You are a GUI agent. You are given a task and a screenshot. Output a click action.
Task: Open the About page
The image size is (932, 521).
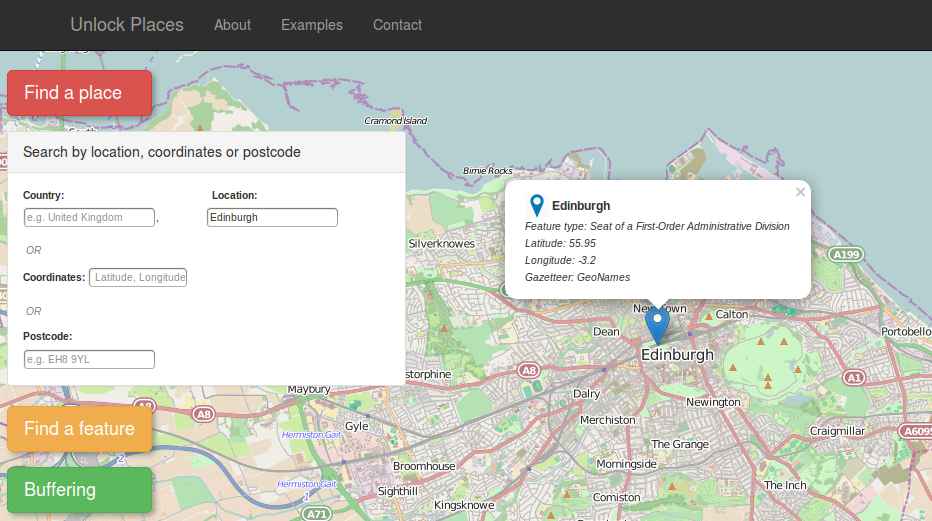click(x=232, y=25)
